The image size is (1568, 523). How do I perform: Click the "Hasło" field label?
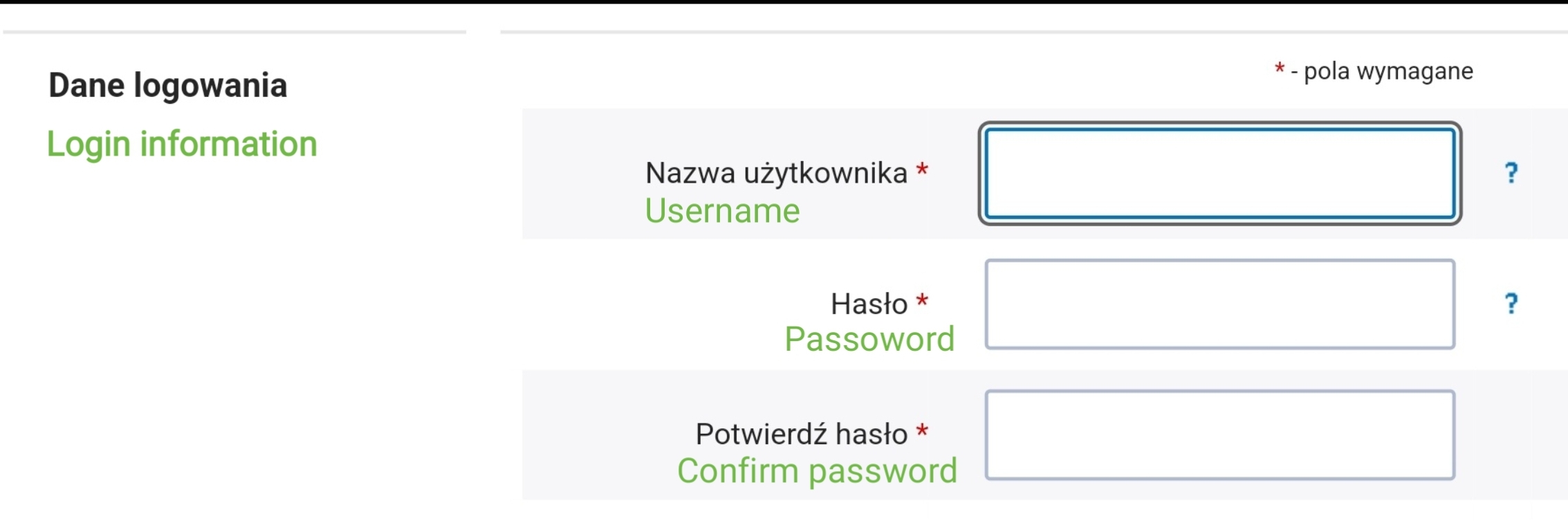click(869, 304)
